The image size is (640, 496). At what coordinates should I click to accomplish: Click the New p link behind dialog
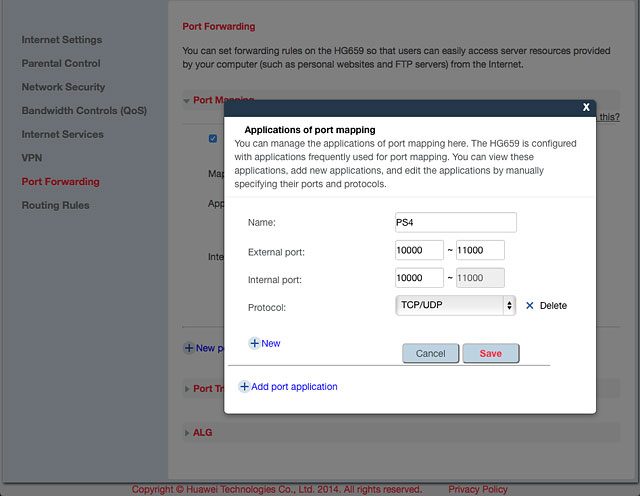pos(209,348)
